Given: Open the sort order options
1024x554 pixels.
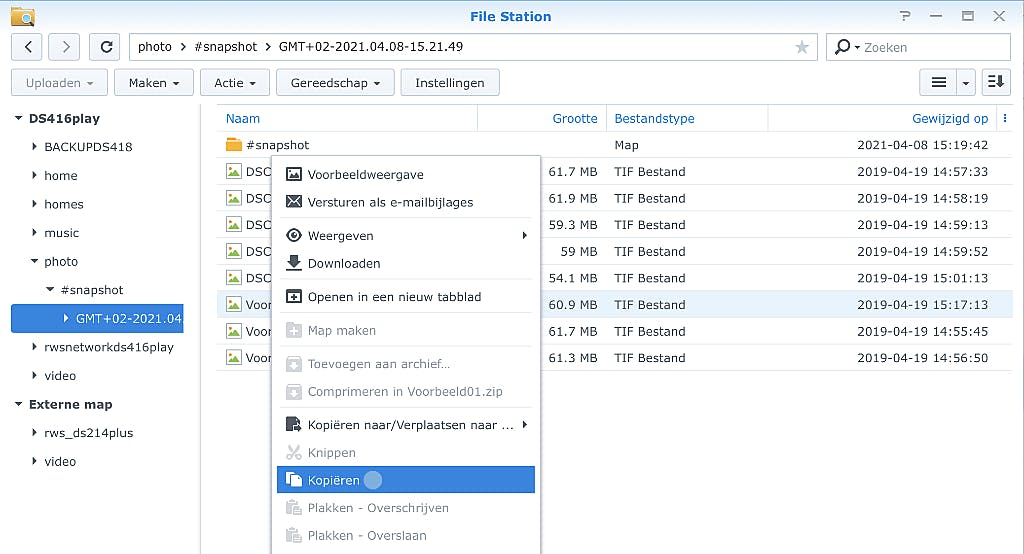Looking at the screenshot, I should 996,83.
